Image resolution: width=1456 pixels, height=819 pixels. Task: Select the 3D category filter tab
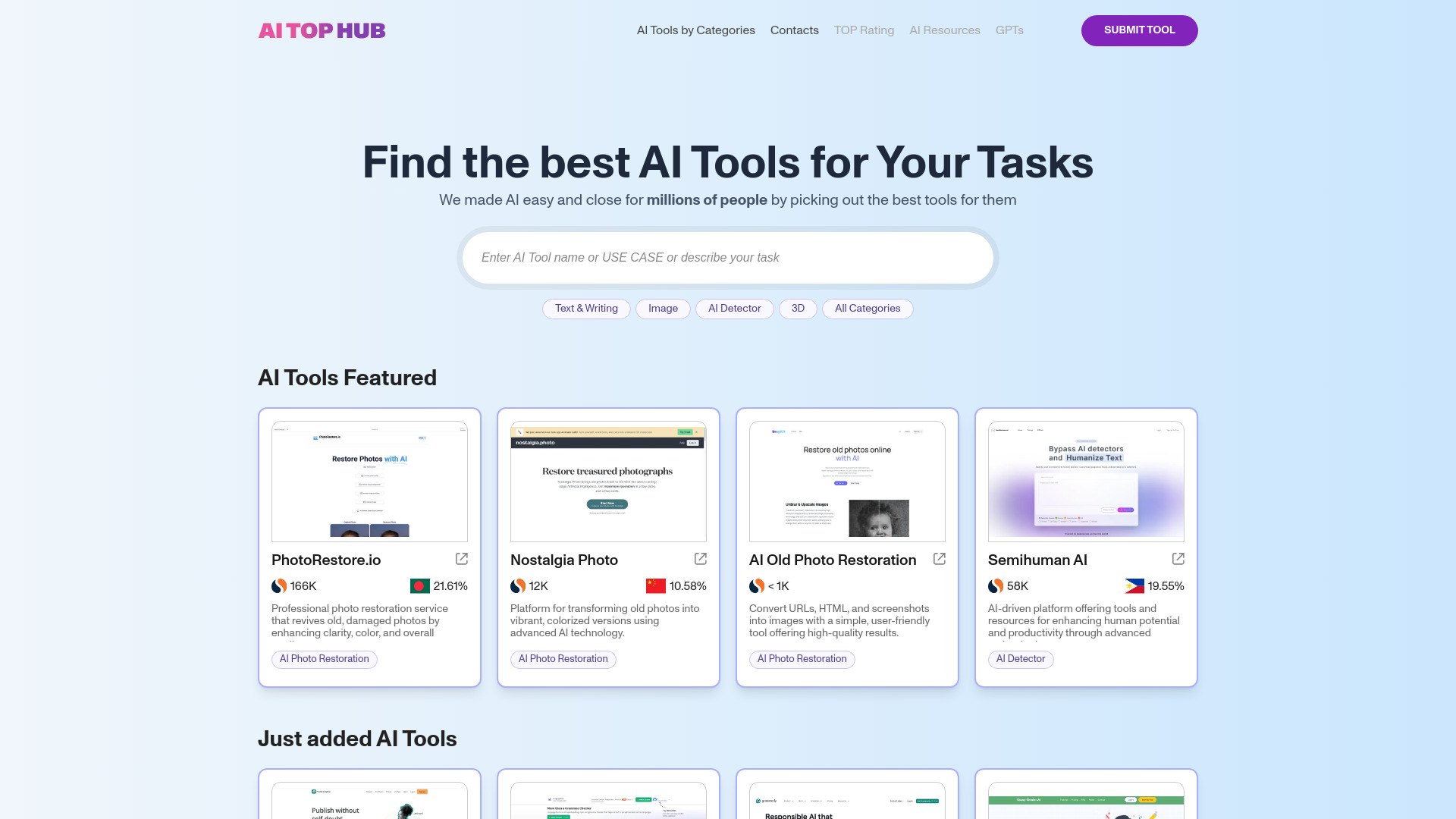click(797, 308)
